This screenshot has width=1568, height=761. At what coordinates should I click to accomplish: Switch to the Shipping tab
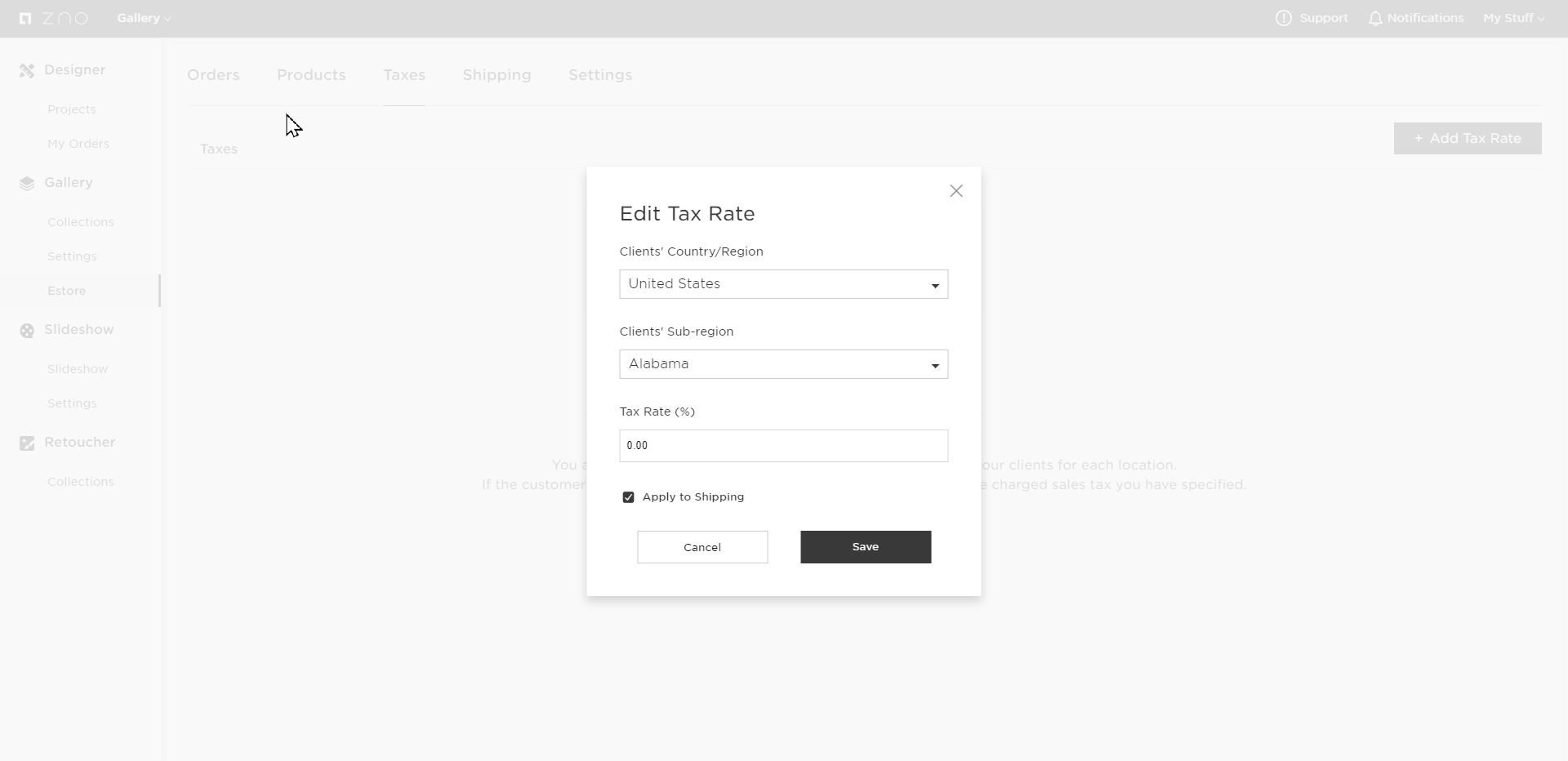click(497, 75)
